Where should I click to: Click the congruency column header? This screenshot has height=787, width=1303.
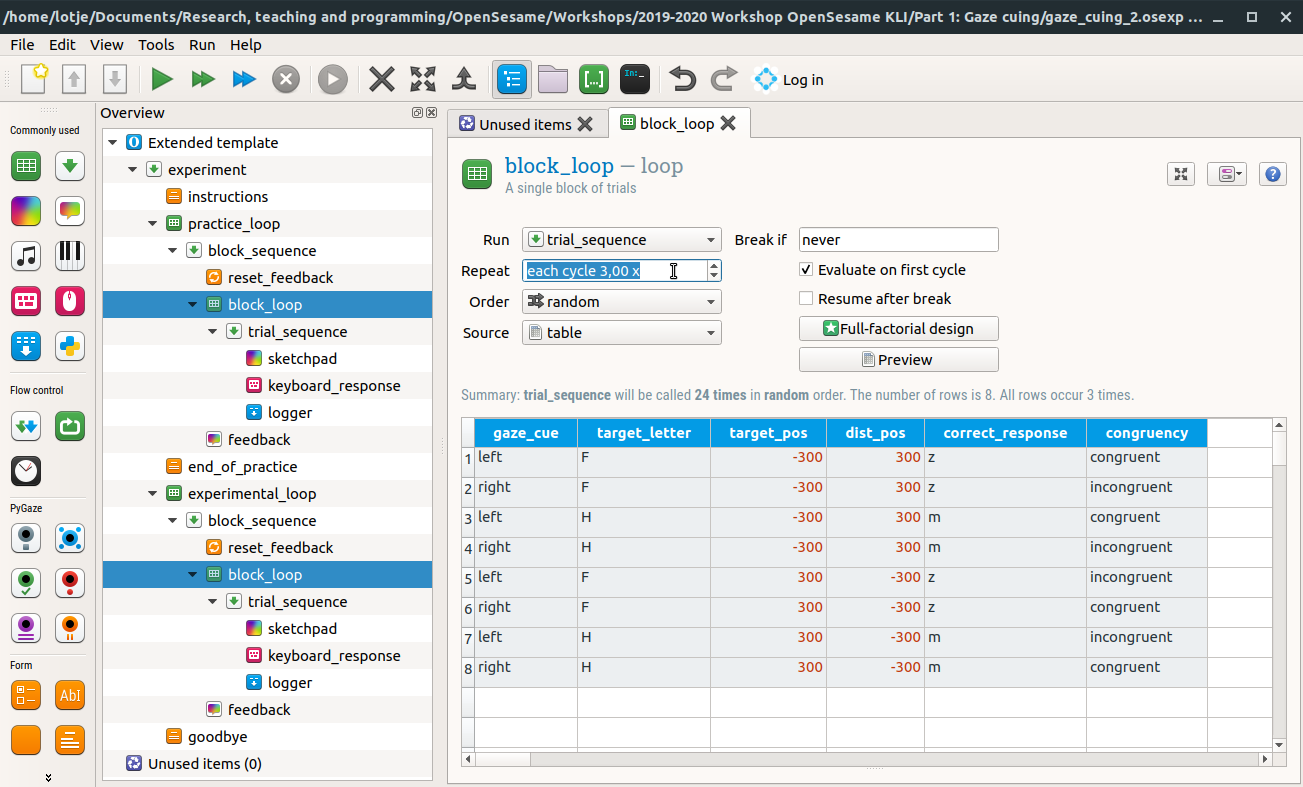coord(1147,433)
